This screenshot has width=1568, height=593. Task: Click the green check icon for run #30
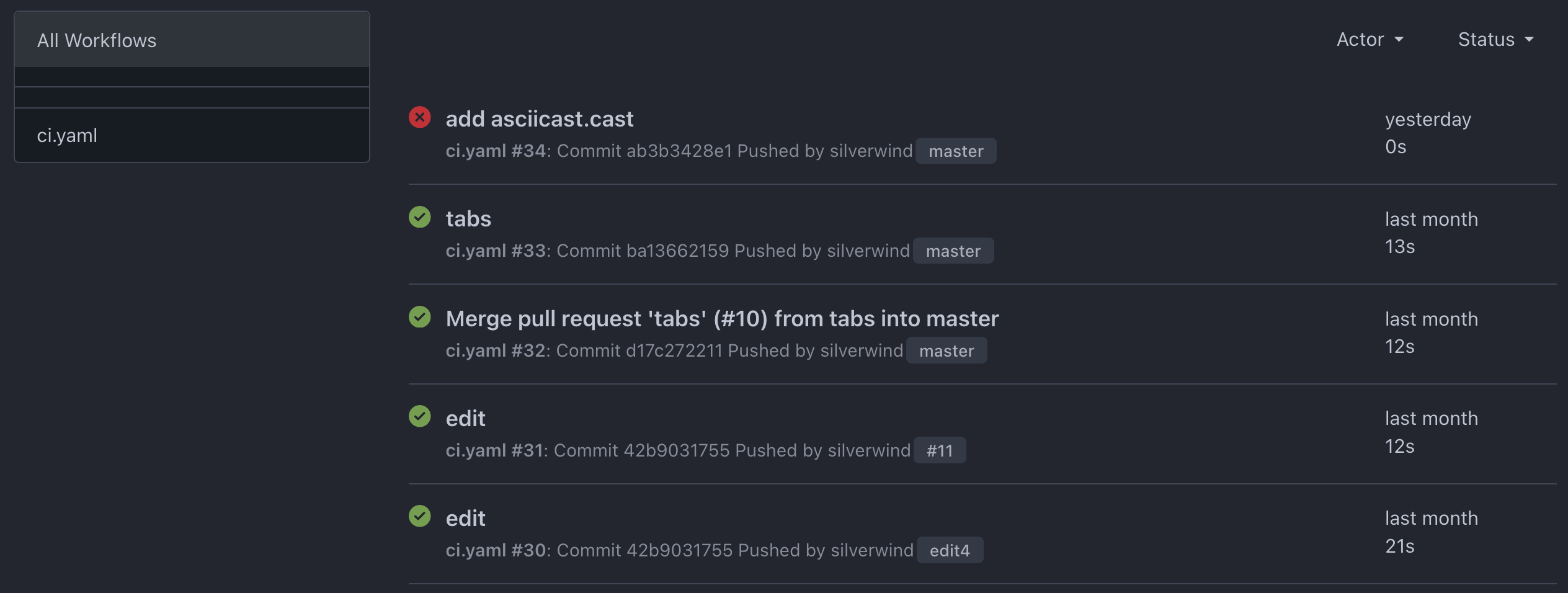(420, 516)
